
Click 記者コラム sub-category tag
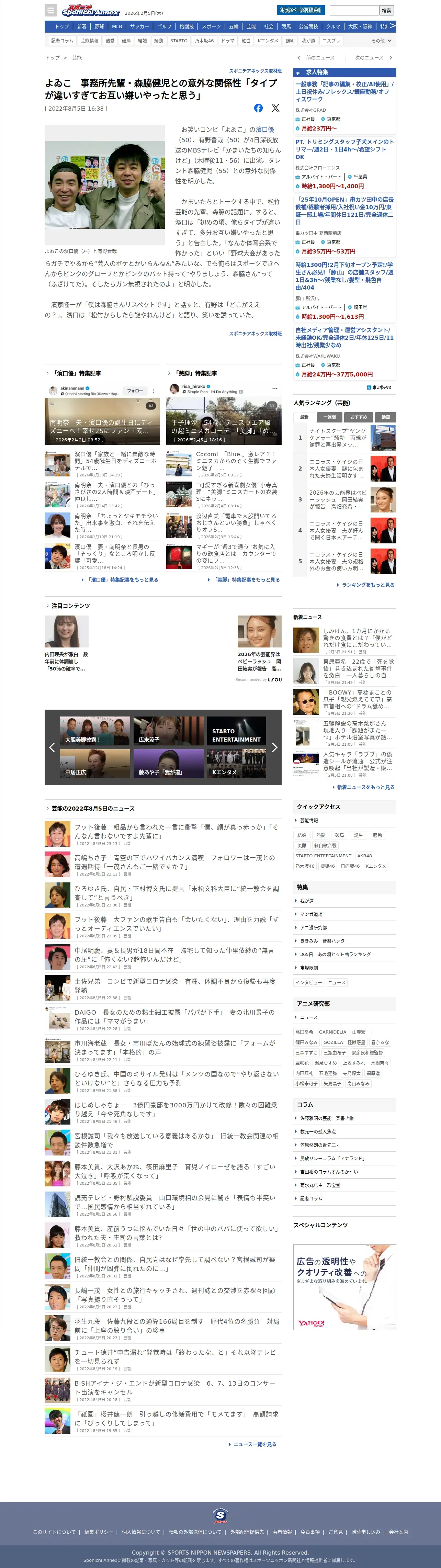click(62, 41)
